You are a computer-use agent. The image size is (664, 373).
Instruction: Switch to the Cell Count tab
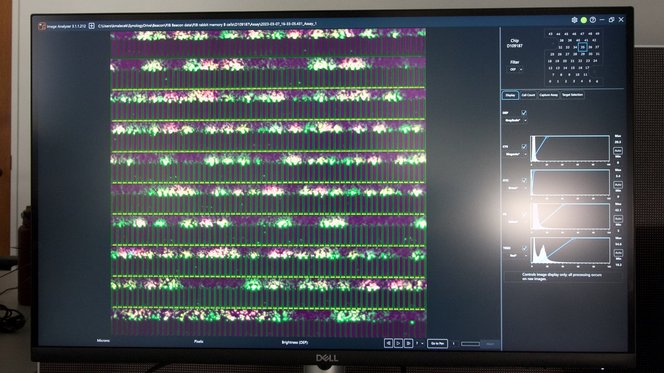click(528, 95)
